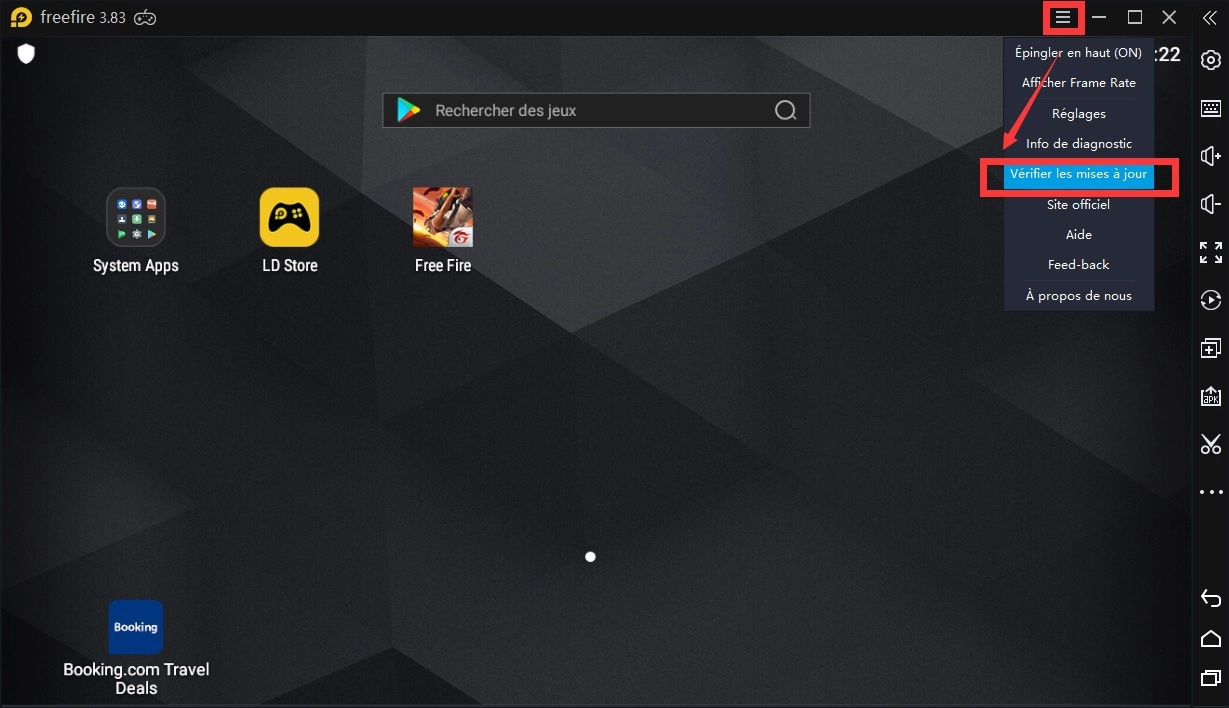The width and height of the screenshot is (1229, 708).
Task: Decrease volume with sidebar speaker minus icon
Action: pos(1211,204)
